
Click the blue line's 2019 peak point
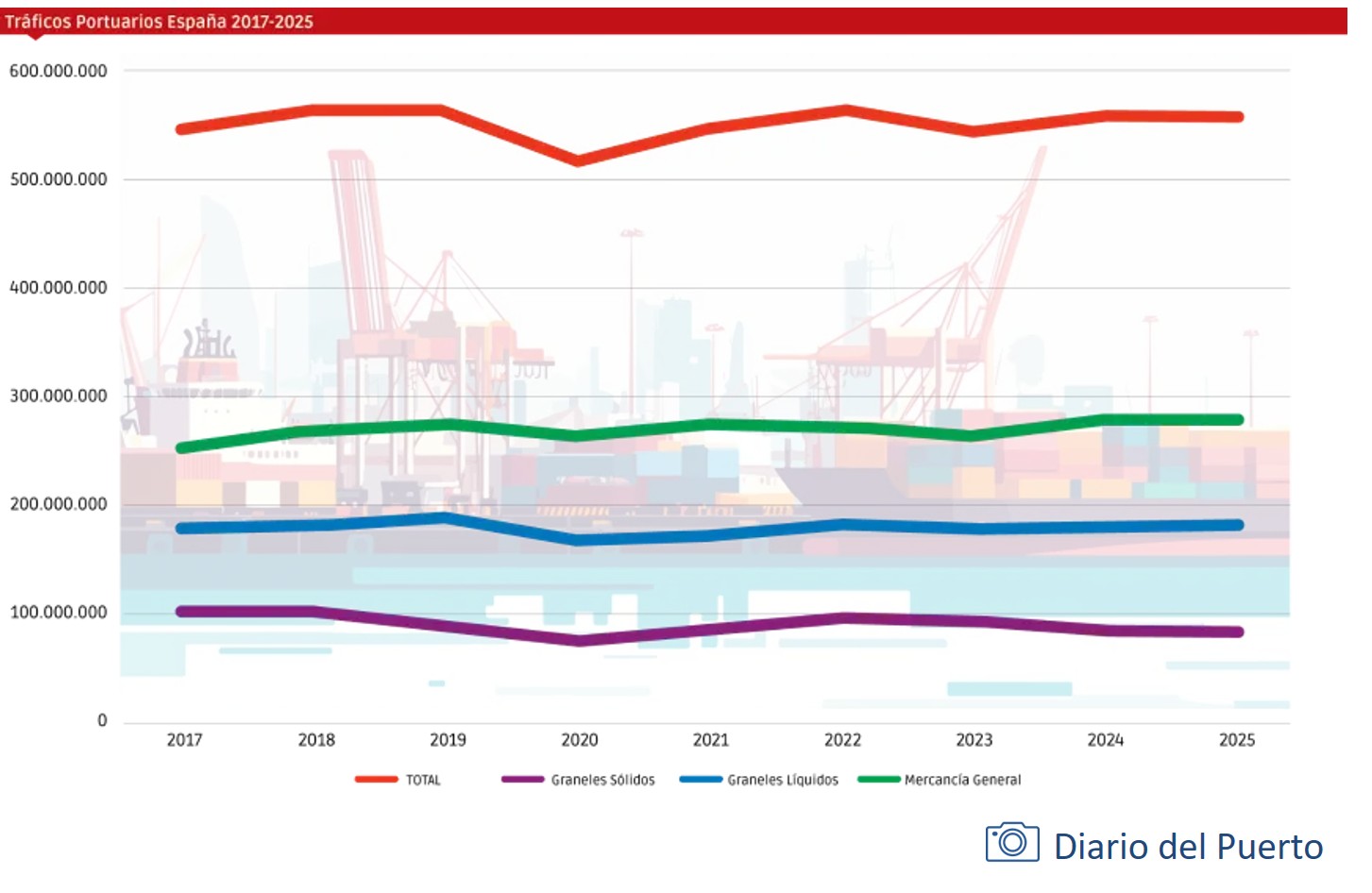[x=448, y=518]
